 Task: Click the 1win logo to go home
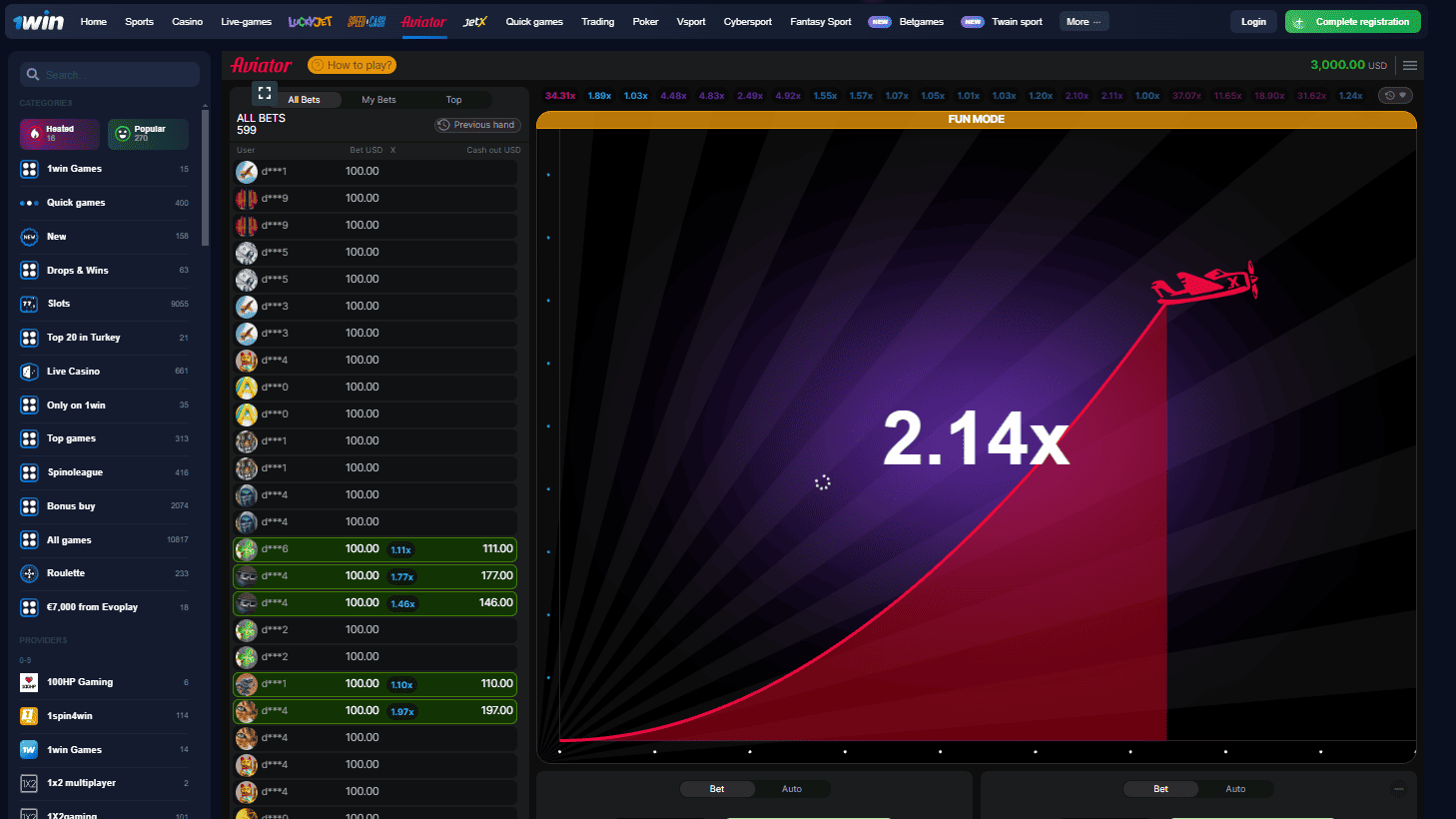click(39, 21)
